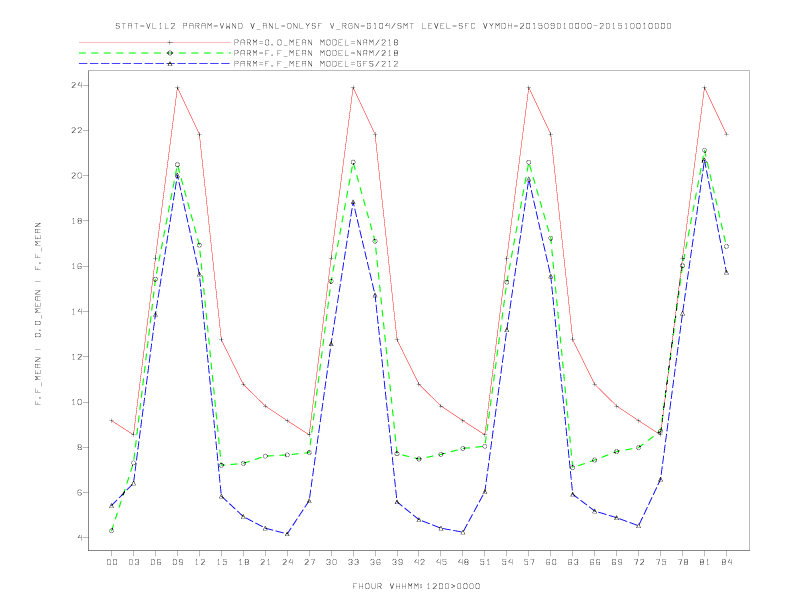Click y-axis tick label 16
This screenshot has height=612, width=792.
76,266
